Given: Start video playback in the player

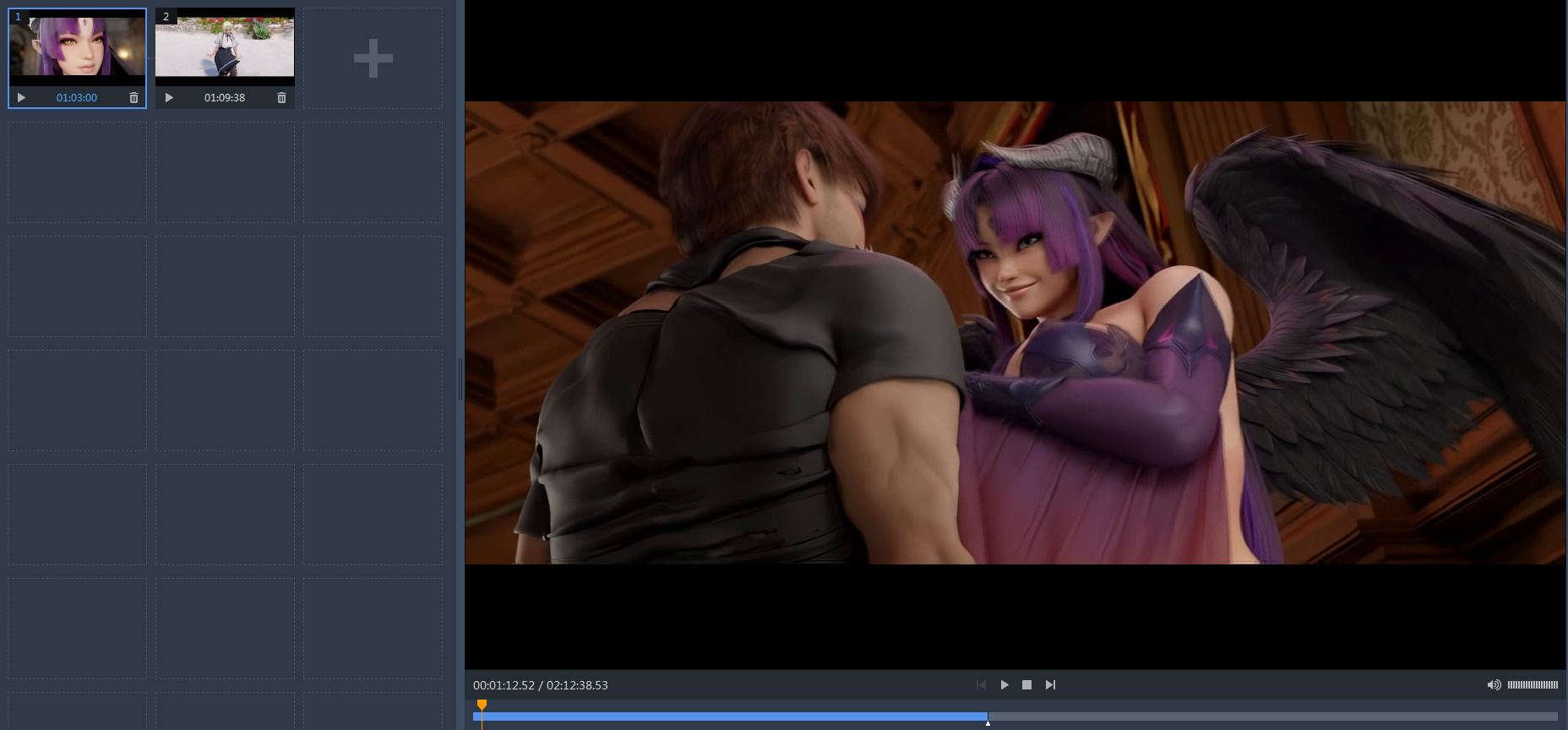Looking at the screenshot, I should tap(1004, 685).
